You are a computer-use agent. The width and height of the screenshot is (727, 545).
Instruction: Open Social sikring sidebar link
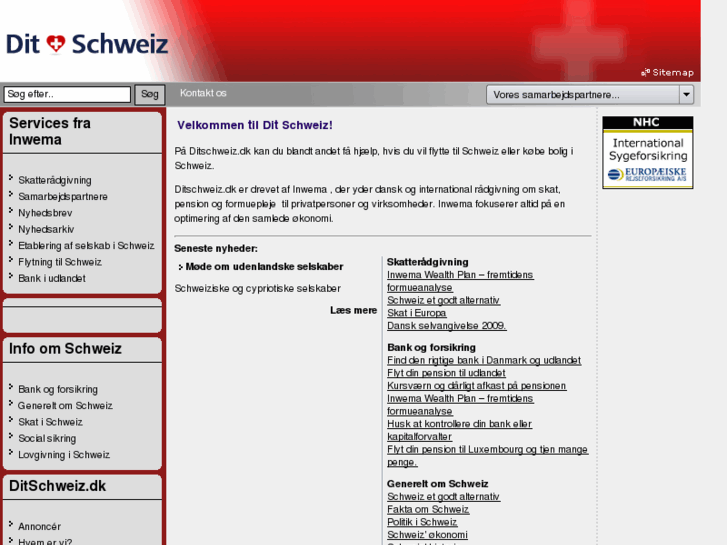pos(47,438)
